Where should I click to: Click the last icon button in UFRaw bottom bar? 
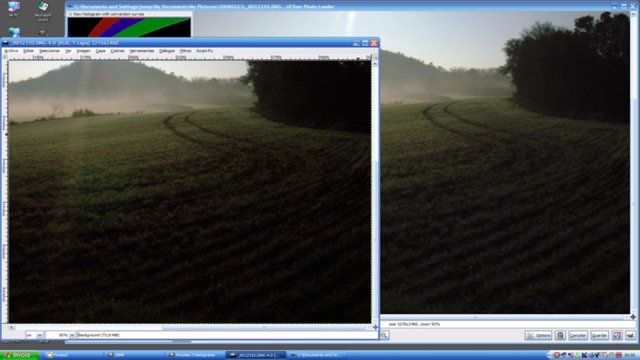click(x=631, y=336)
